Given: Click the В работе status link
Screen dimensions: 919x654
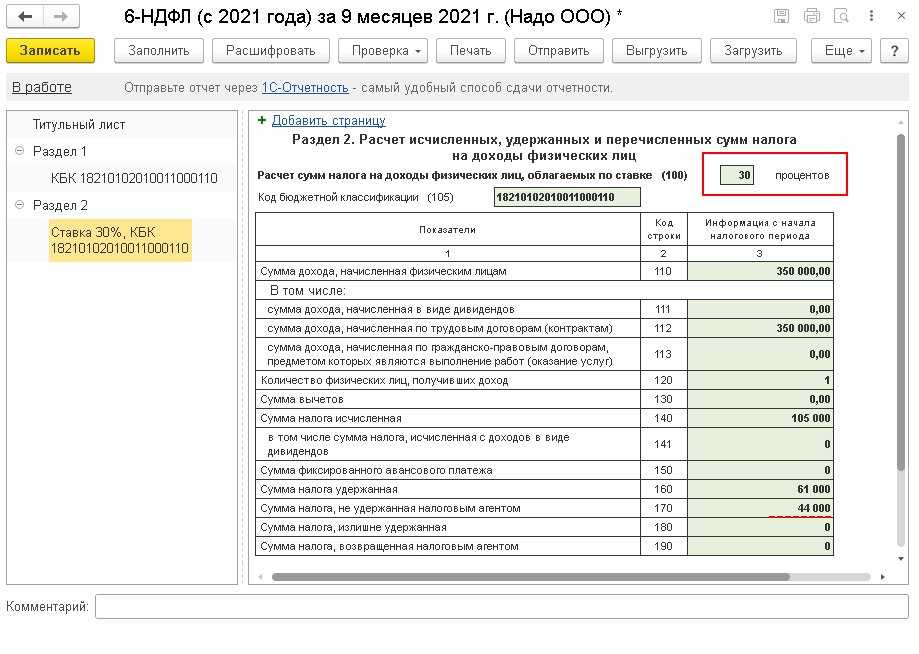Looking at the screenshot, I should (42, 88).
